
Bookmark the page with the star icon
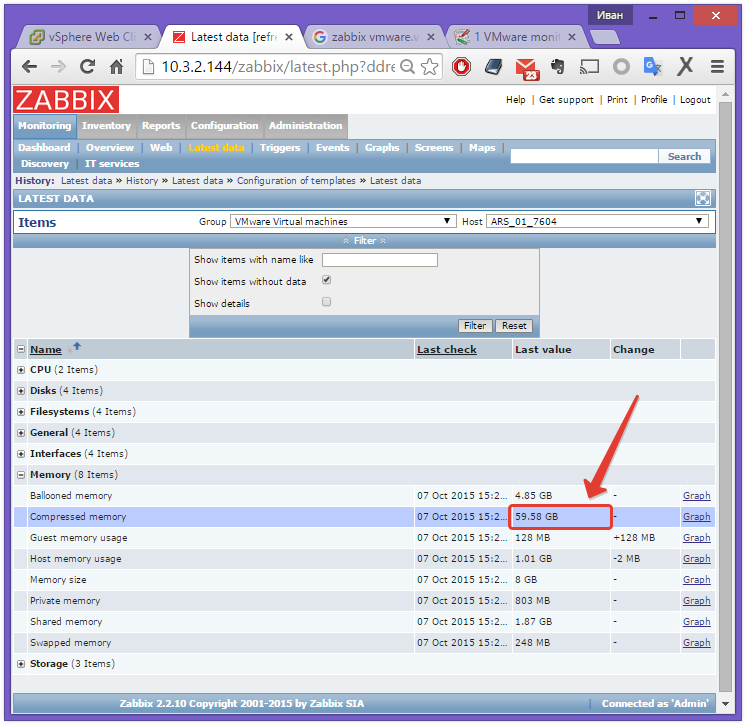(x=429, y=67)
